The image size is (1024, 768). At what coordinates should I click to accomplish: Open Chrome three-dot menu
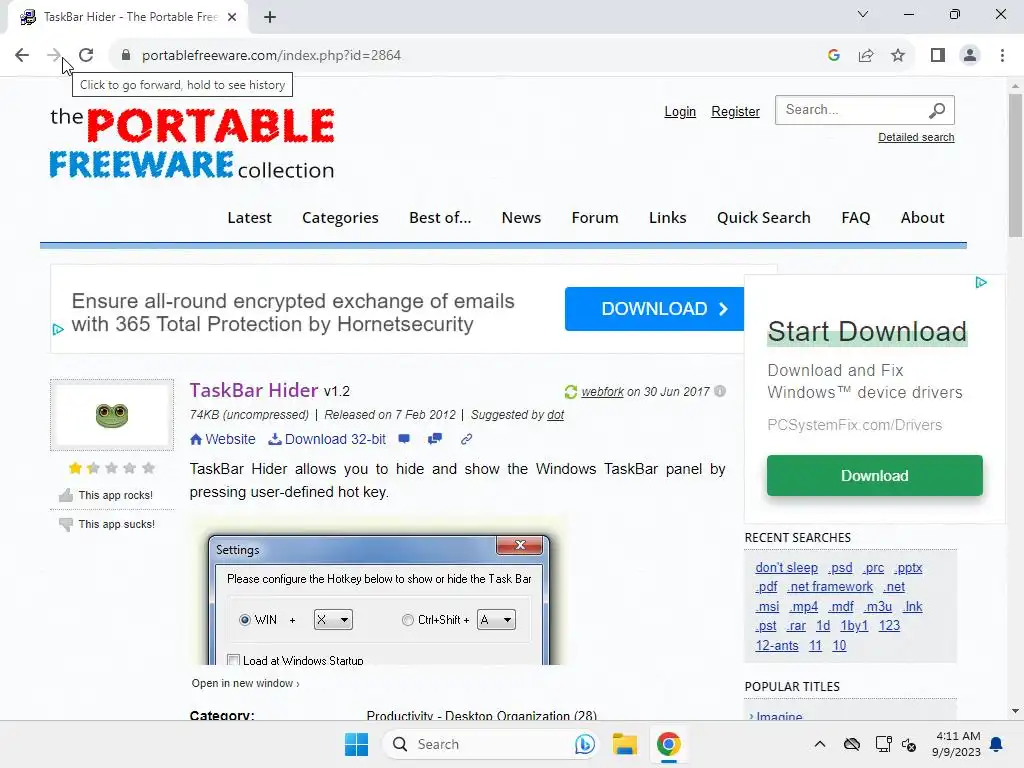pyautogui.click(x=1002, y=56)
